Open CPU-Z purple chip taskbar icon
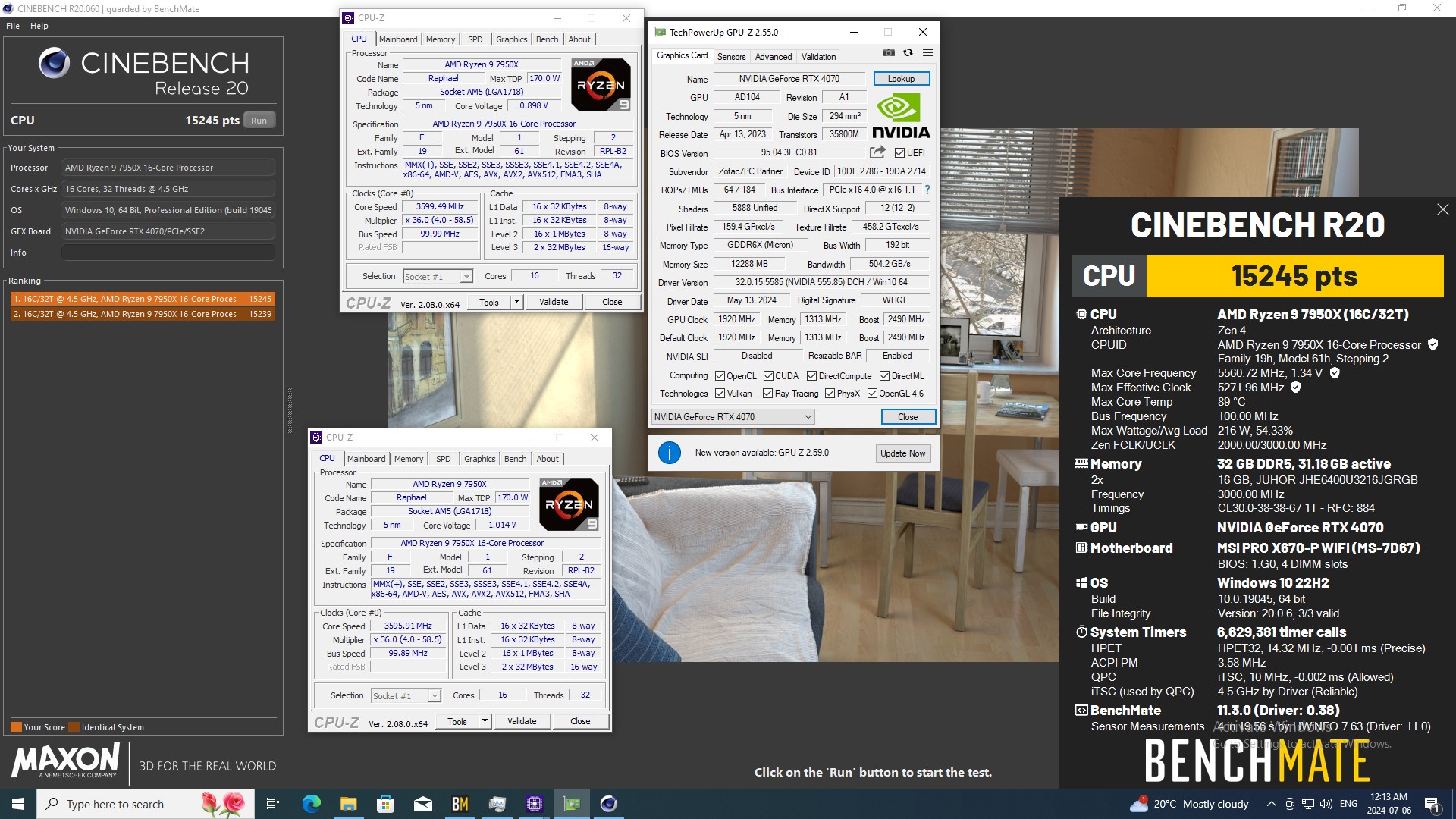1456x819 pixels. point(535,804)
